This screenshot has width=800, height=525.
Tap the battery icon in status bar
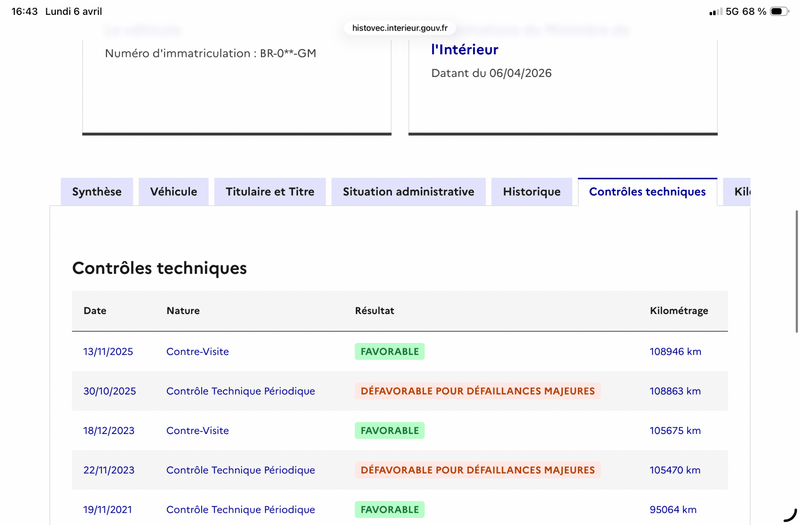tap(779, 12)
